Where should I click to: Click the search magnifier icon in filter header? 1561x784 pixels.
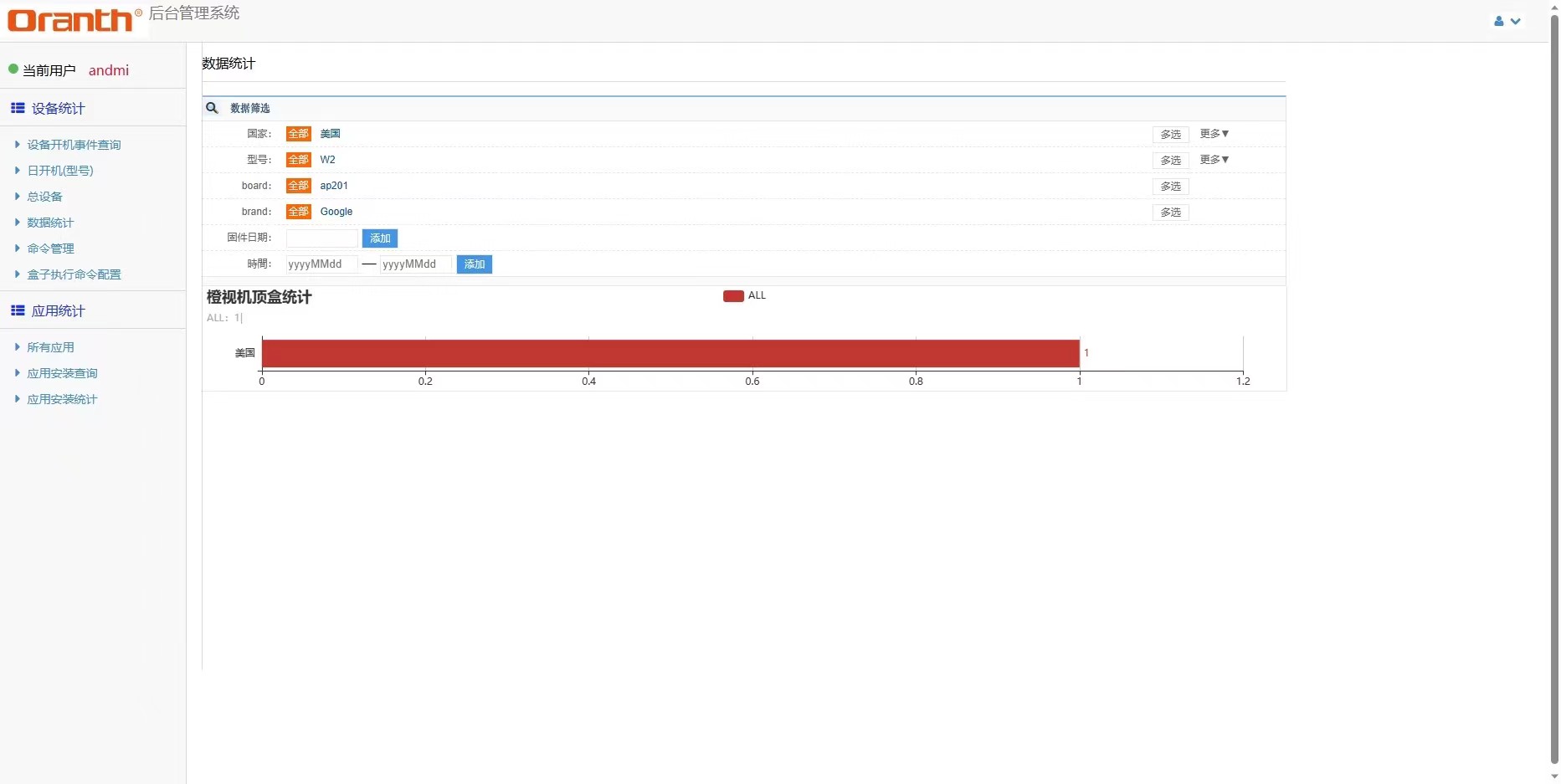tap(213, 108)
